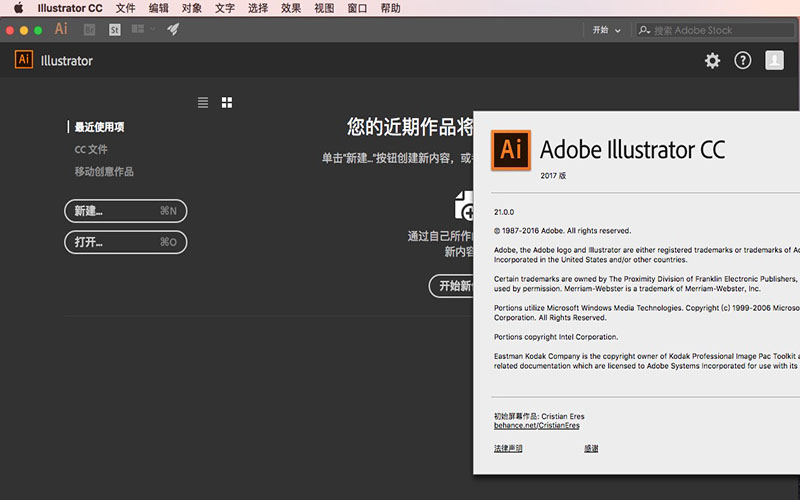
Task: Select the CC 文件 tab
Action: pyautogui.click(x=91, y=149)
